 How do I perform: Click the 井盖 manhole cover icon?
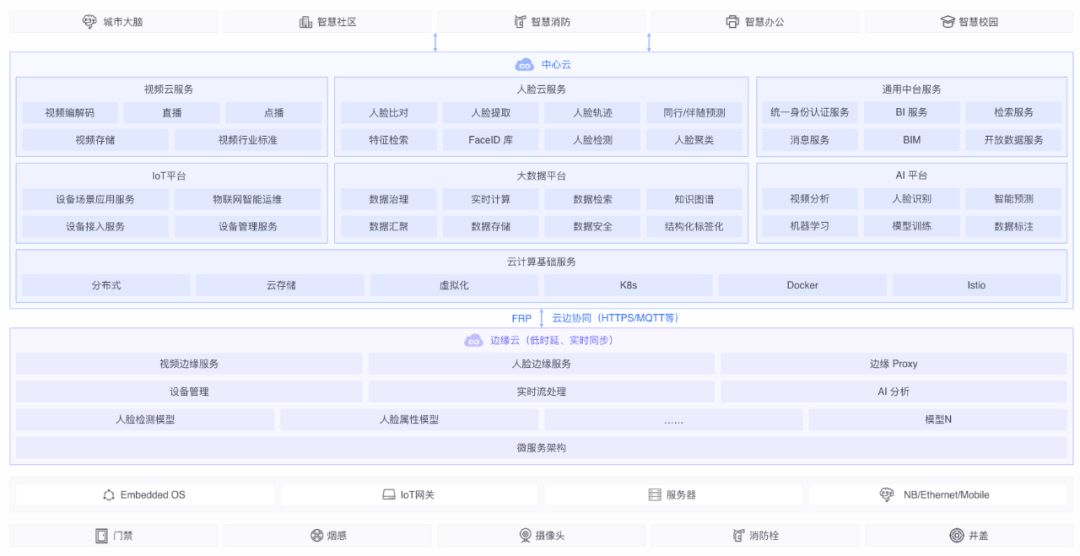957,535
